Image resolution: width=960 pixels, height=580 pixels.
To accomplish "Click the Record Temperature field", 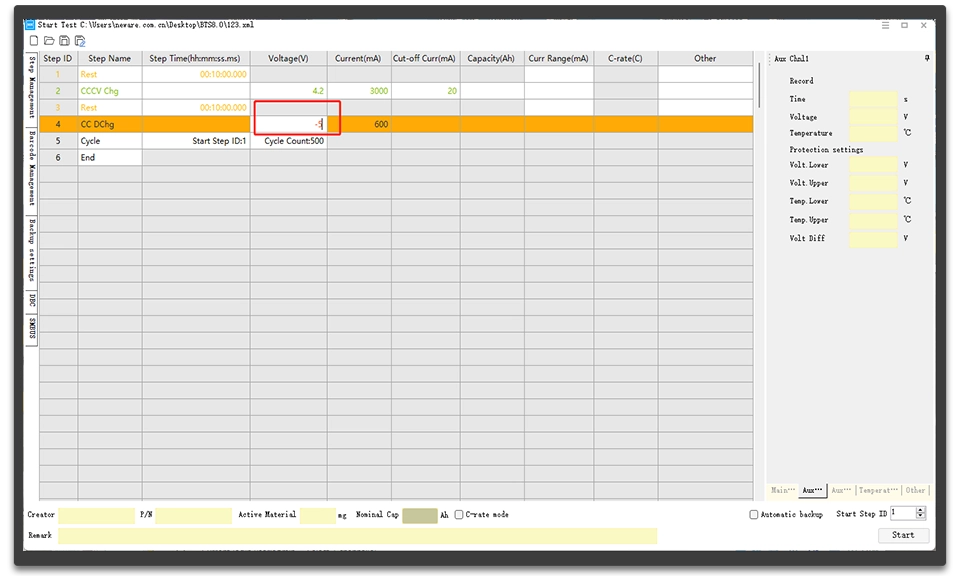I will pos(873,133).
